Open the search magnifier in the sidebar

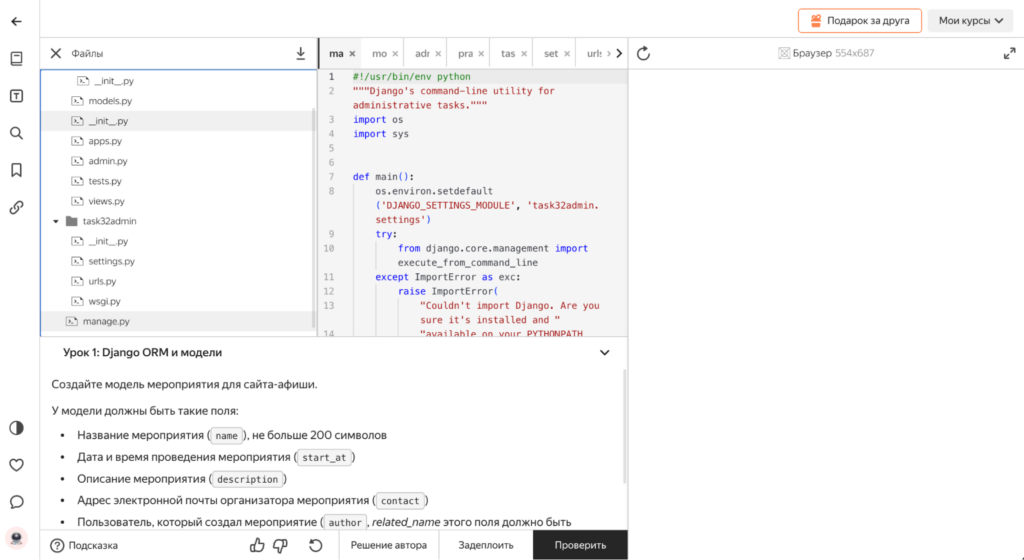(x=16, y=133)
